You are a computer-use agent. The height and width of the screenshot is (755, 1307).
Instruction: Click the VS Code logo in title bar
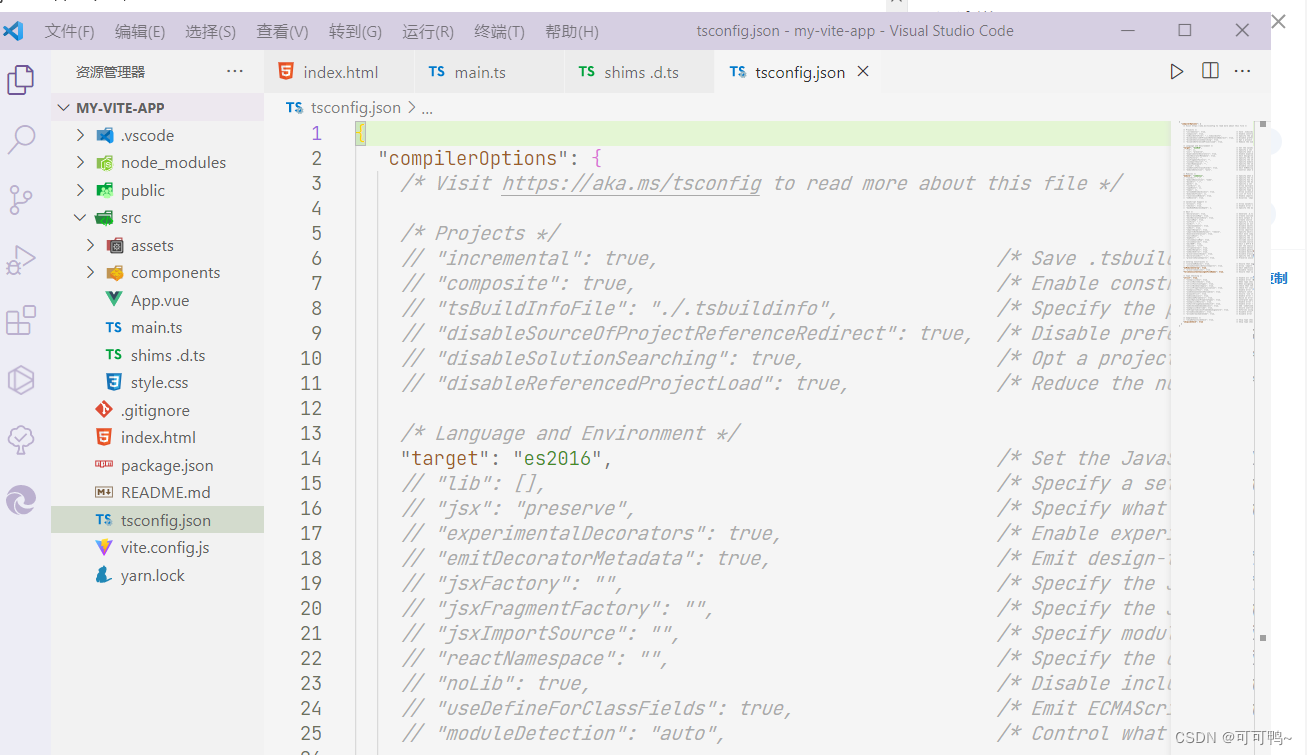13,31
